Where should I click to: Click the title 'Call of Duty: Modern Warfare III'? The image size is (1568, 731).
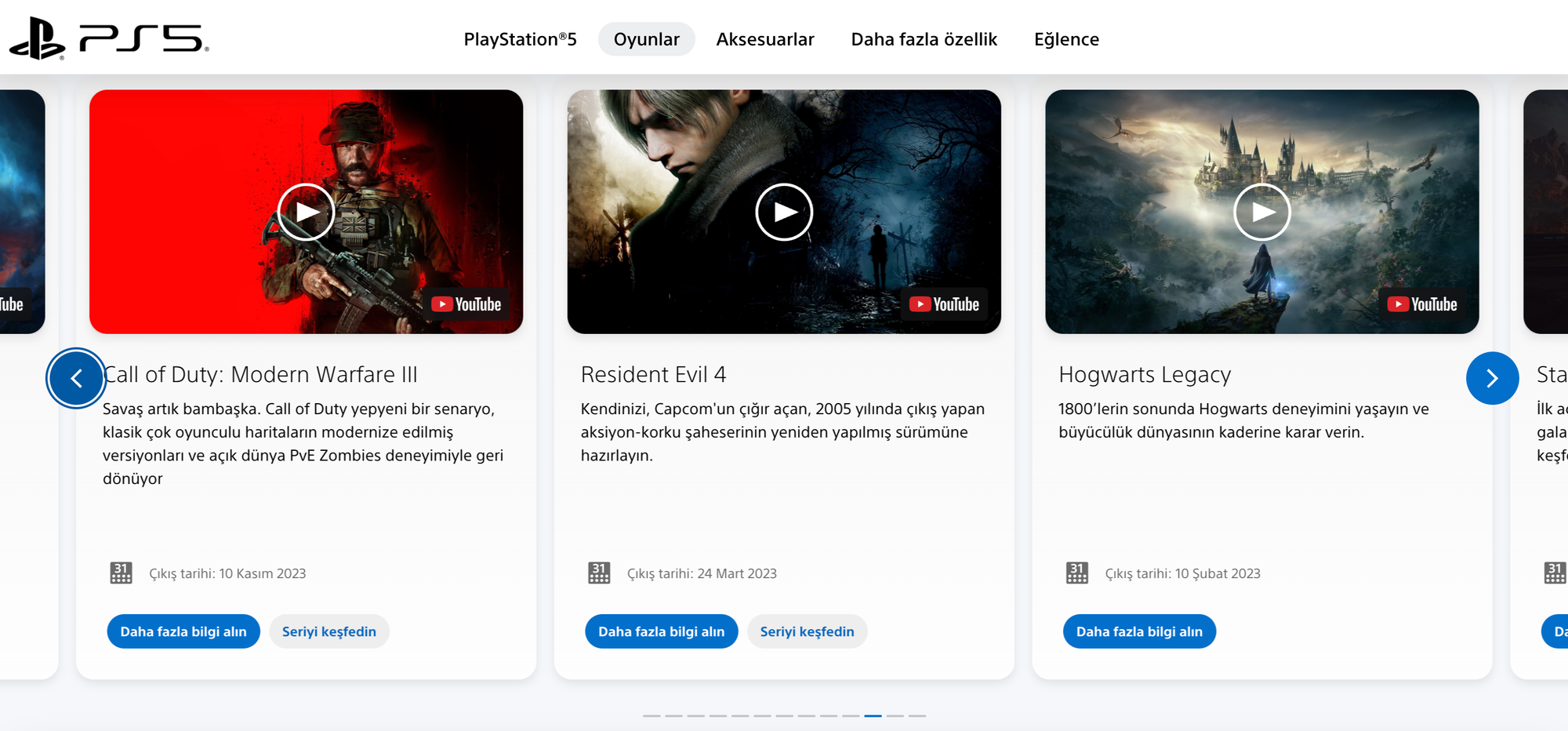click(260, 374)
